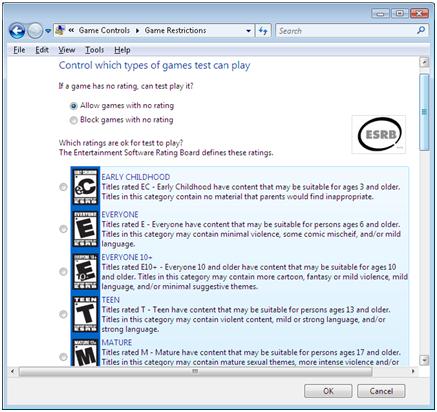Click the Game Restrictions breadcrumb
The width and height of the screenshot is (437, 412).
pos(175,30)
